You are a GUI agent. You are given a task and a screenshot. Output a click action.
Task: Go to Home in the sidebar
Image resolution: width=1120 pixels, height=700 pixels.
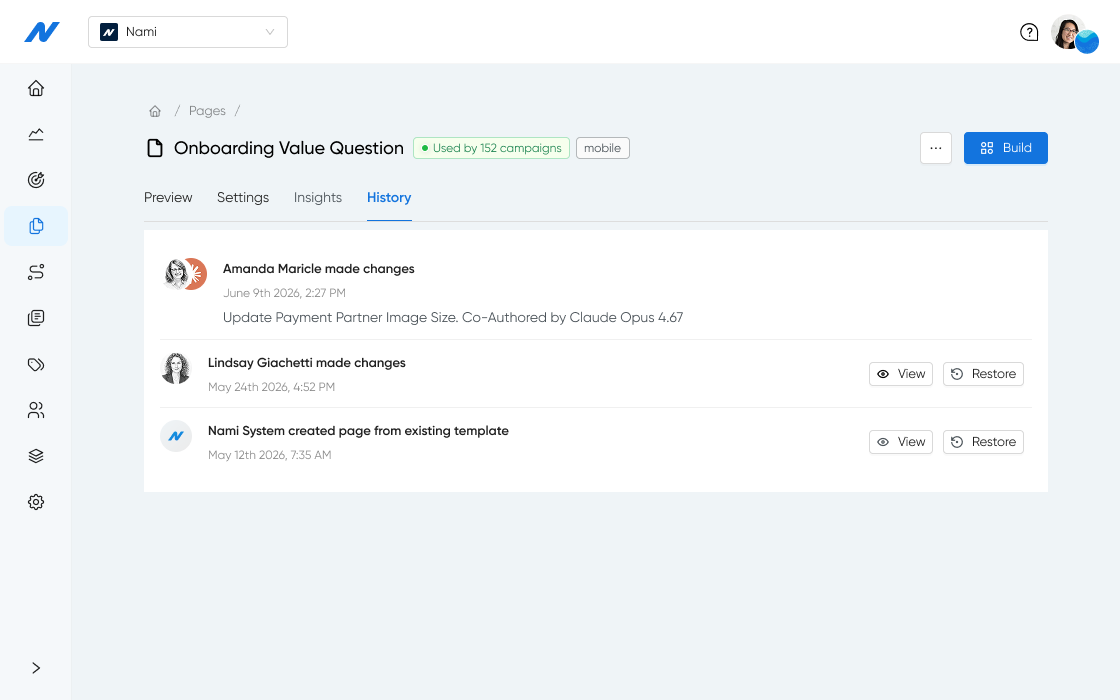coord(36,89)
